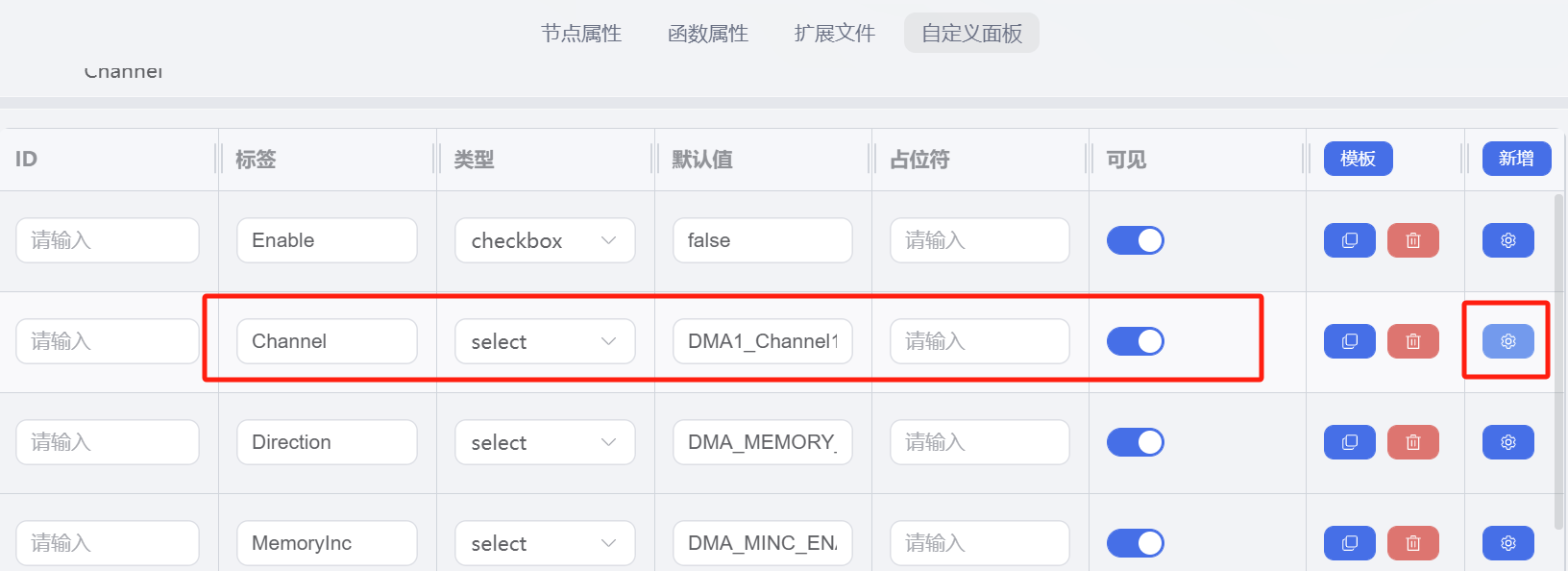Copy the MemoryInc row
The image size is (1568, 571).
[1350, 543]
